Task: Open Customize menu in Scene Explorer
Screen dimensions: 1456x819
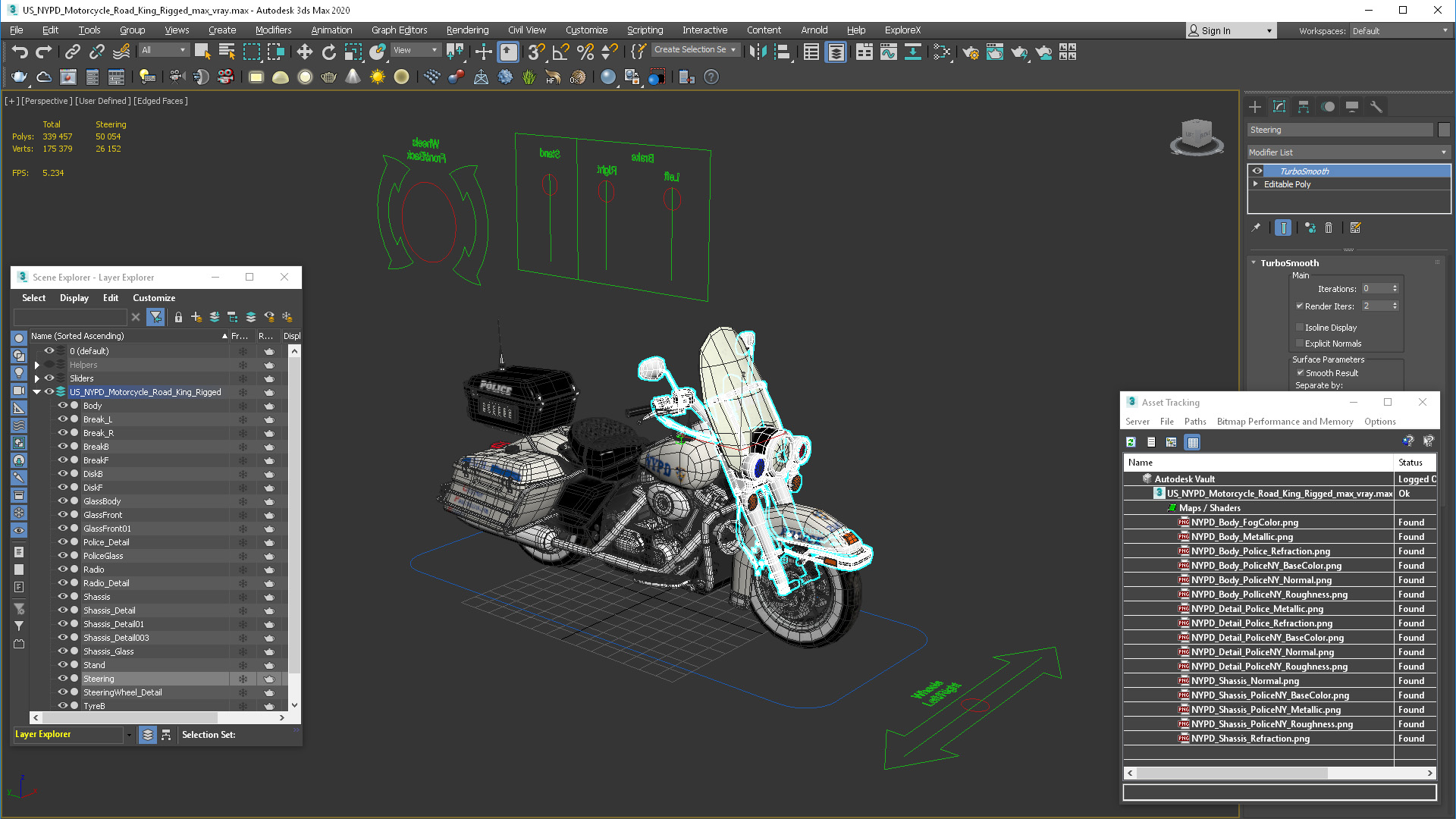Action: pyautogui.click(x=154, y=298)
